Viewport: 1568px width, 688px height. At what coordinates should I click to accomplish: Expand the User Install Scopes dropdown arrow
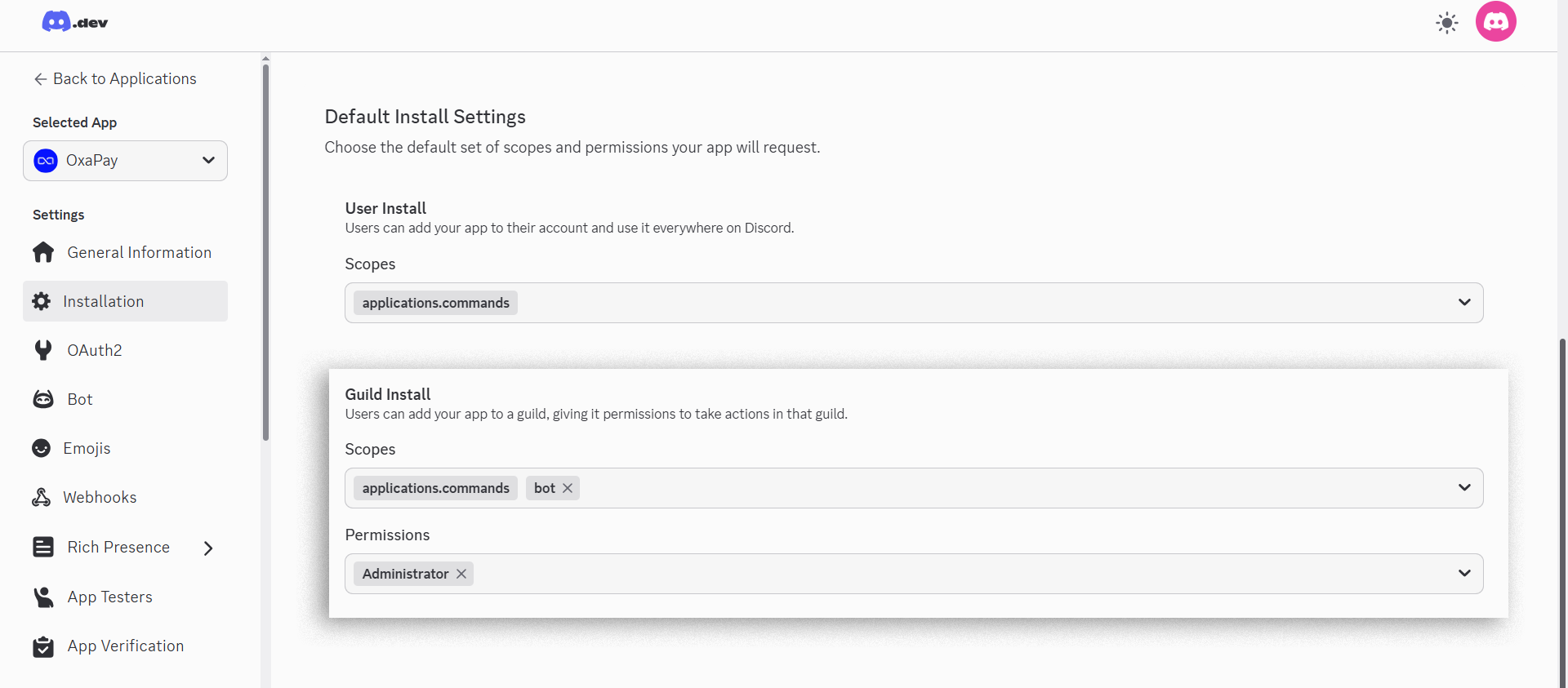click(x=1464, y=303)
